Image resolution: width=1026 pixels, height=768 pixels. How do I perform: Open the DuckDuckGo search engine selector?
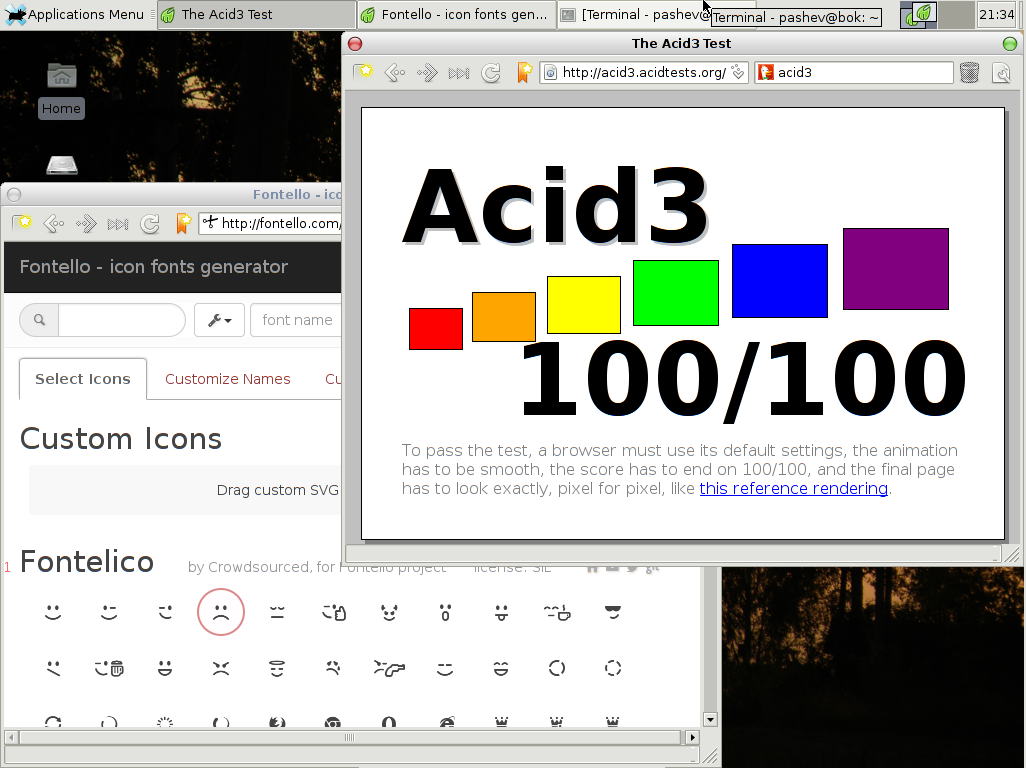click(765, 73)
